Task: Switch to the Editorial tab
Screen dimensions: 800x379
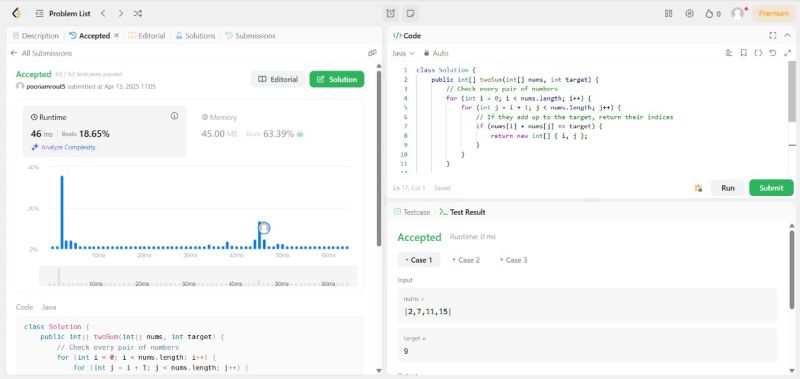Action: (x=147, y=36)
